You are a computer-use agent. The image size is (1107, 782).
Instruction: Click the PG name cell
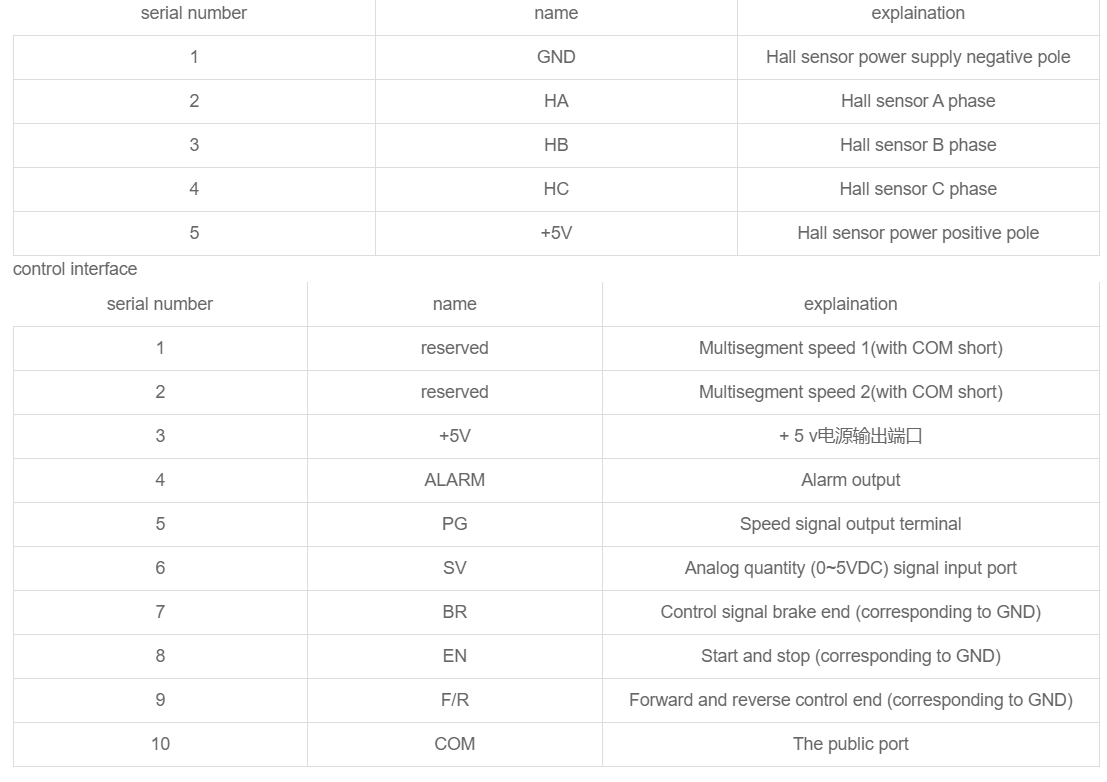[x=454, y=524]
